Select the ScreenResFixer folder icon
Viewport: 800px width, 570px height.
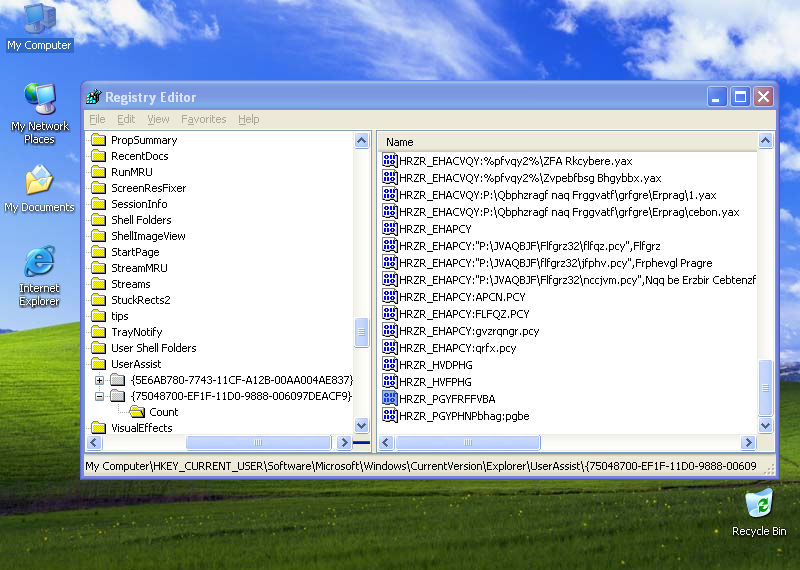point(98,188)
